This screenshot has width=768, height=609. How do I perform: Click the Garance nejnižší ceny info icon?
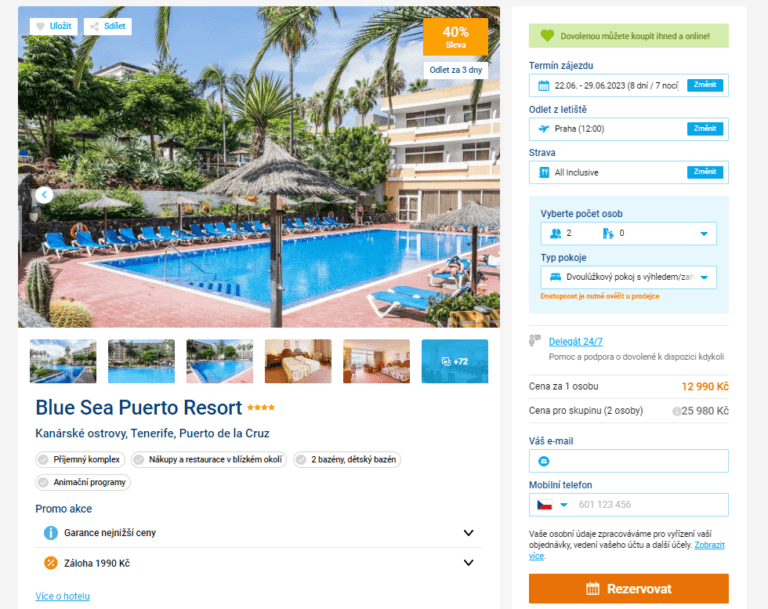point(50,533)
